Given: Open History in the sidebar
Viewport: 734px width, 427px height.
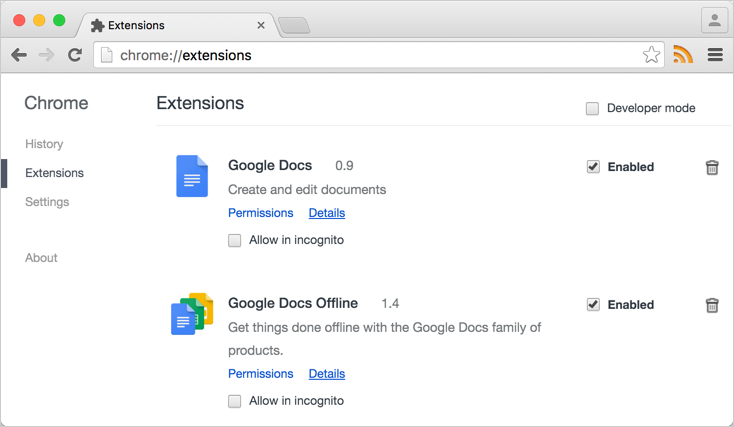Looking at the screenshot, I should [x=44, y=144].
